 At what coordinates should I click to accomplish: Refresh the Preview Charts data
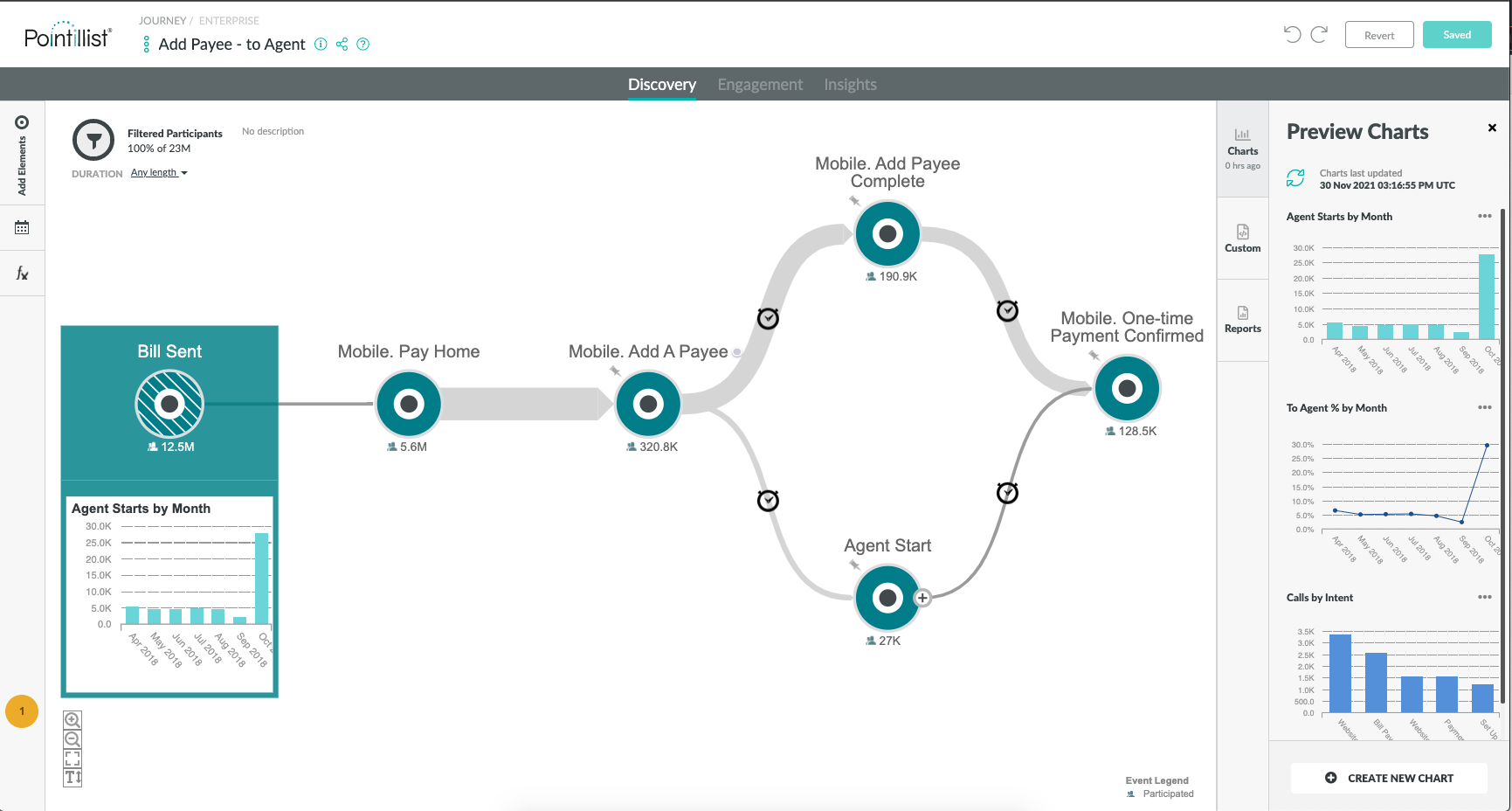[1297, 178]
